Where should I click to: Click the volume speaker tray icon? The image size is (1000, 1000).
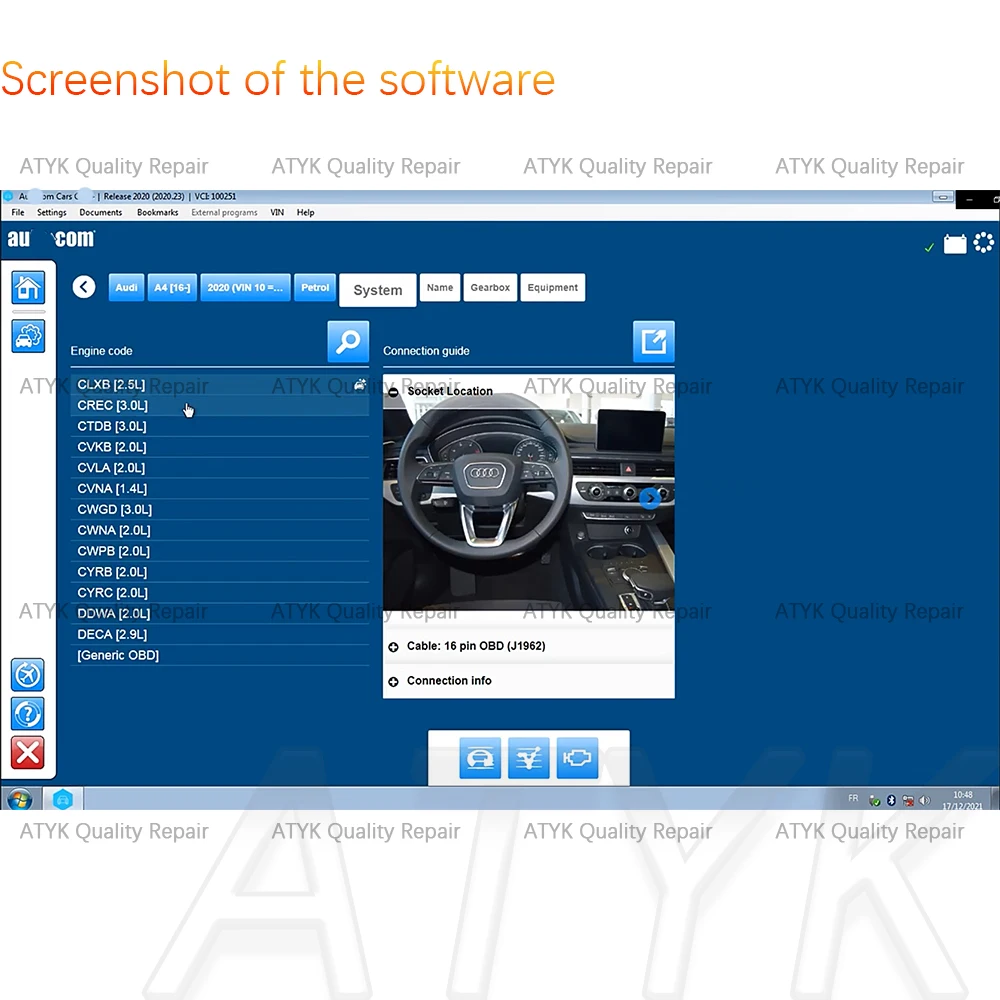[x=925, y=800]
